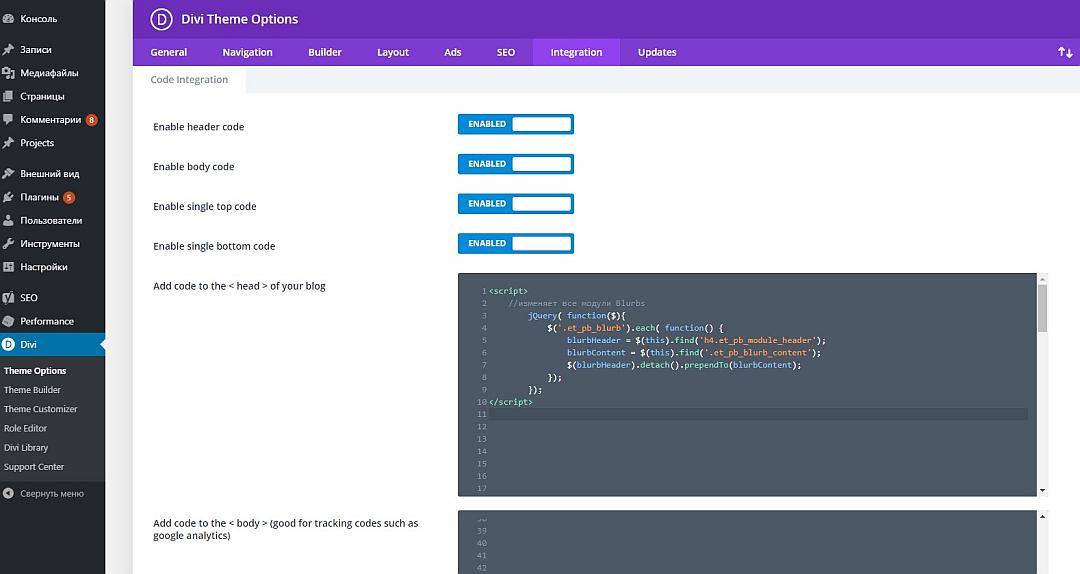Open Divi Library submenu link
Viewport: 1080px width, 574px height.
tap(26, 448)
